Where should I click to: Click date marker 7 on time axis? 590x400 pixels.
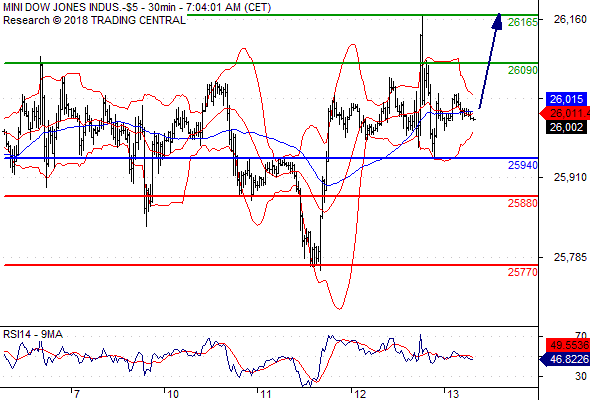click(x=77, y=394)
